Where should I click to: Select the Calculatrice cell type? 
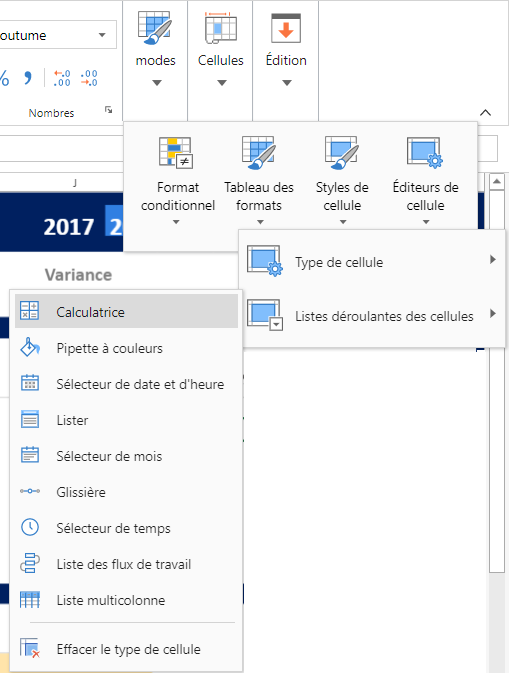coord(126,311)
